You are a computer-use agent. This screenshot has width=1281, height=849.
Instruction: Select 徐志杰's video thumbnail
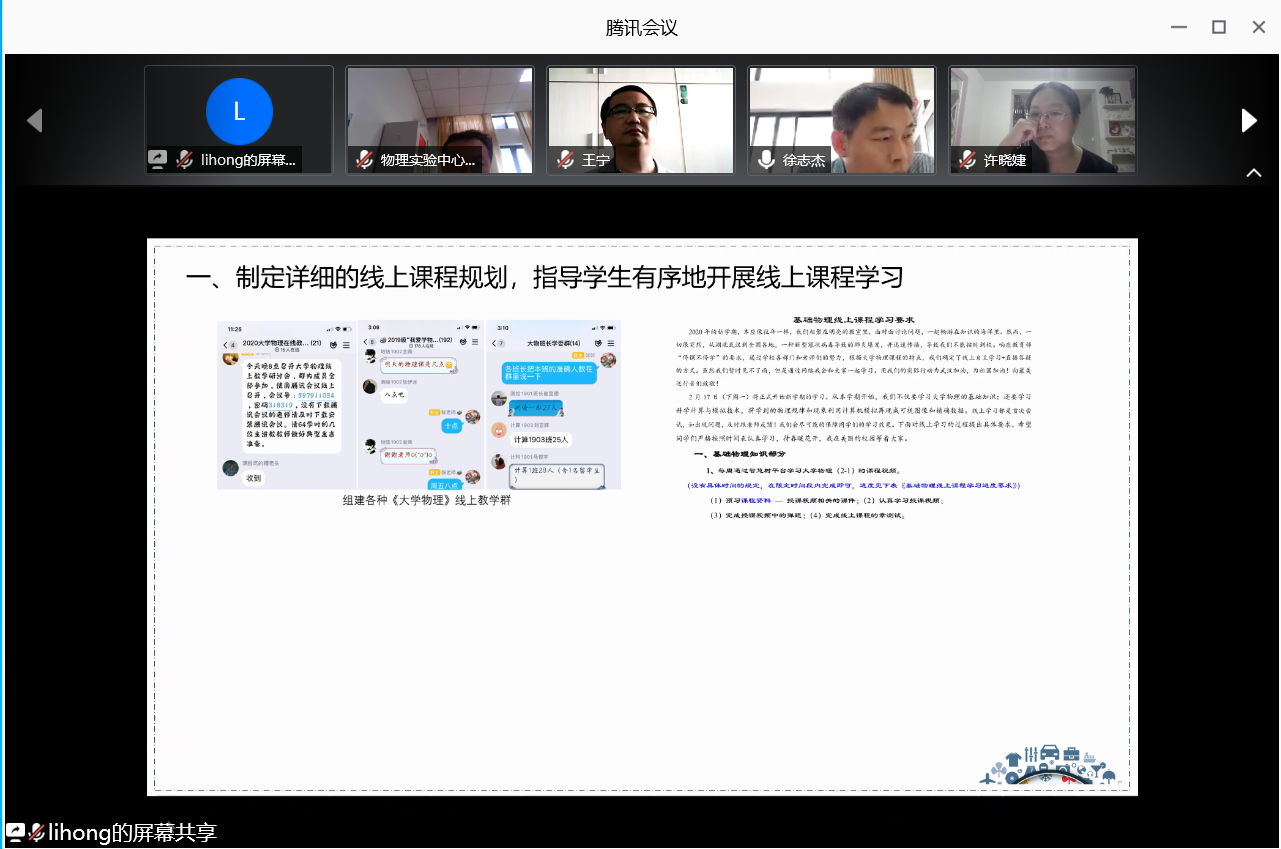pos(841,112)
